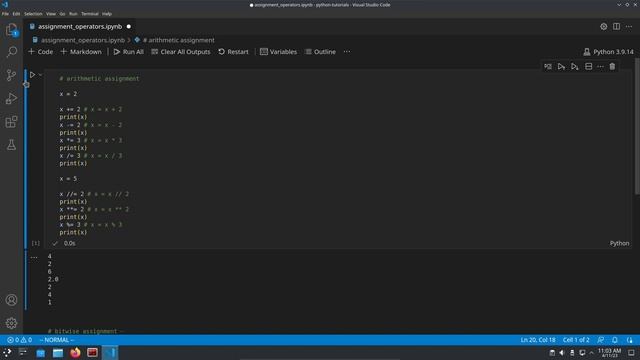Click 'Cell 1 of 2' status entry
This screenshot has width=640, height=360.
576,340
